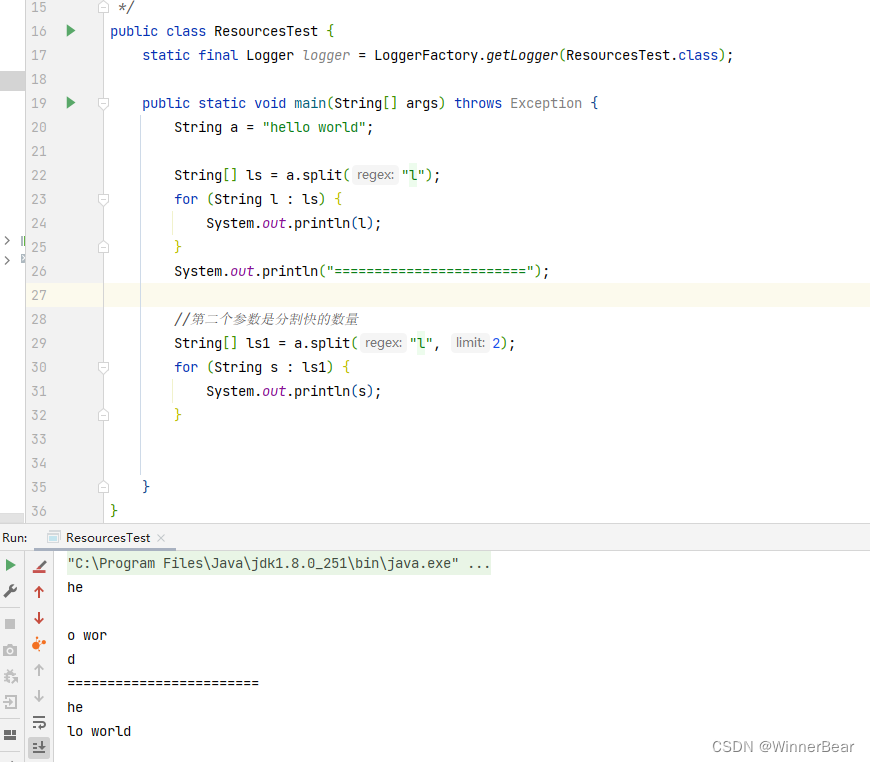Image resolution: width=870 pixels, height=762 pixels.
Task: Toggle scroll to end of console
Action: tap(39, 748)
